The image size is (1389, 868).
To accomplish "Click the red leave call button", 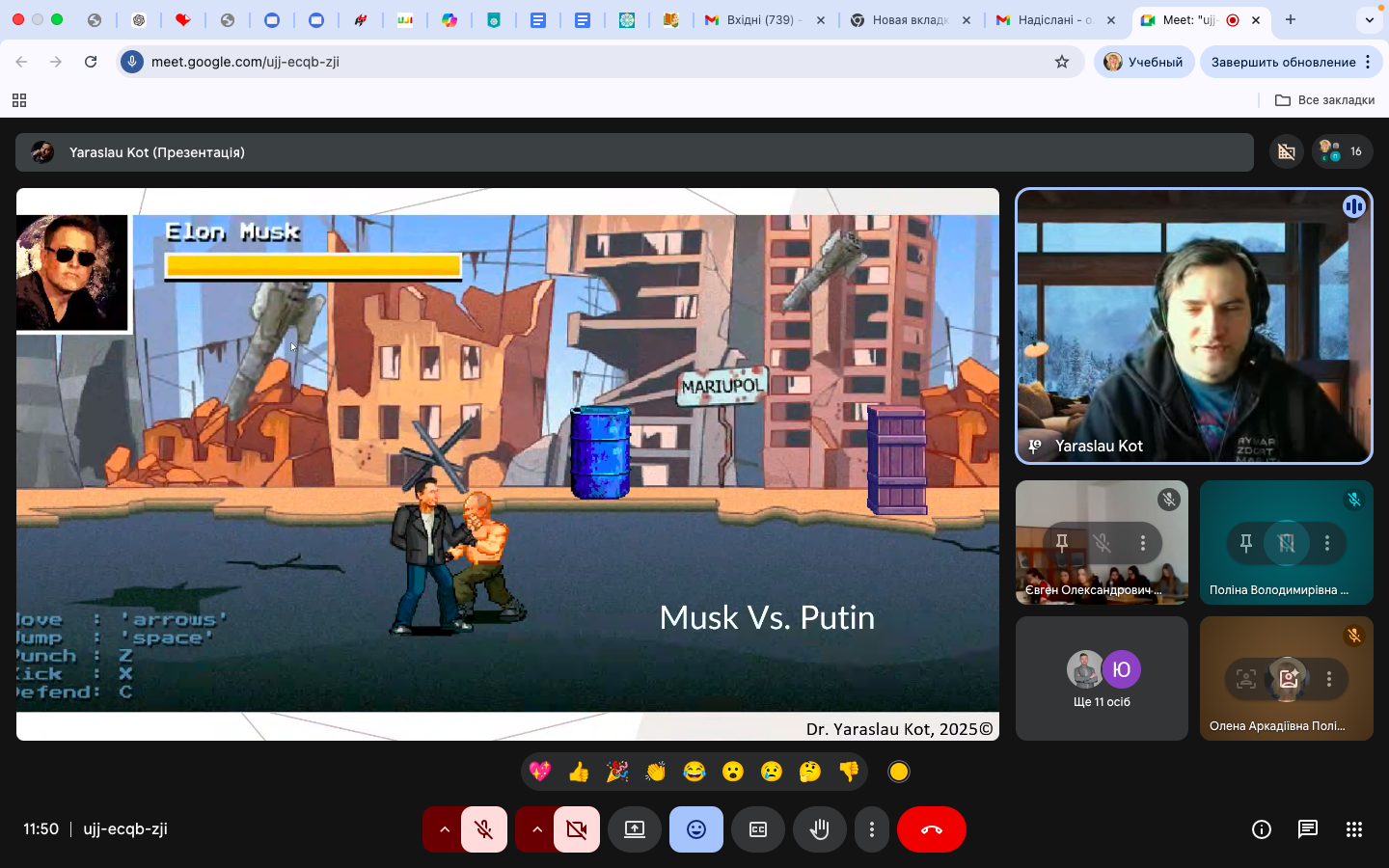I will (931, 829).
